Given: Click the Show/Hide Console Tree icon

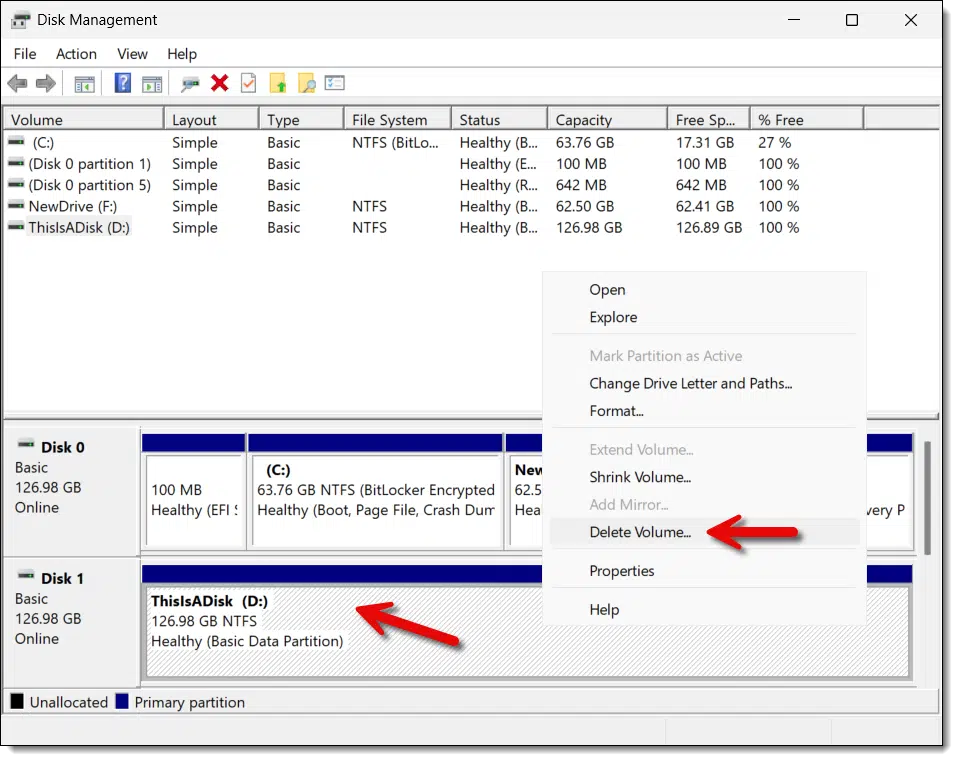Looking at the screenshot, I should (84, 84).
